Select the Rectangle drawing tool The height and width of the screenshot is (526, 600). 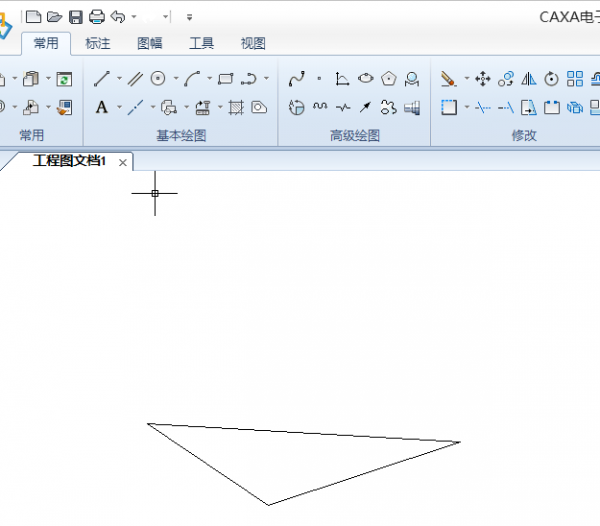pyautogui.click(x=225, y=79)
